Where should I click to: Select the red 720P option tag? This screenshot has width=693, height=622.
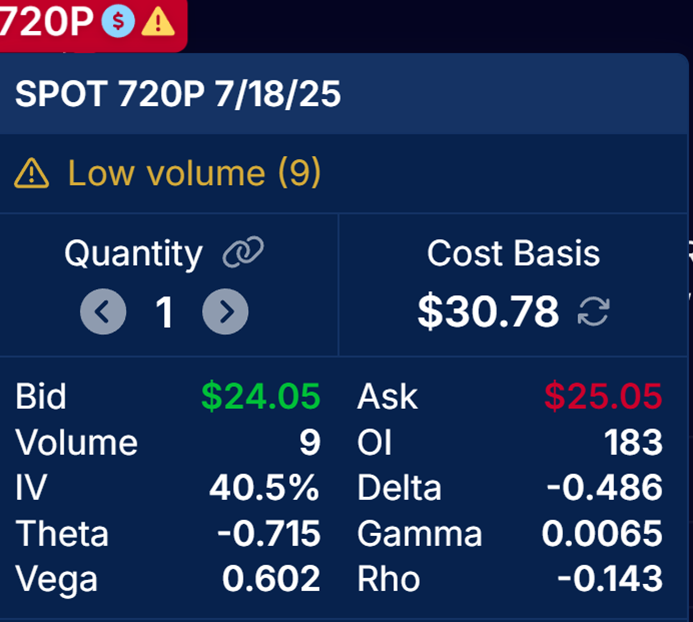pyautogui.click(x=93, y=24)
